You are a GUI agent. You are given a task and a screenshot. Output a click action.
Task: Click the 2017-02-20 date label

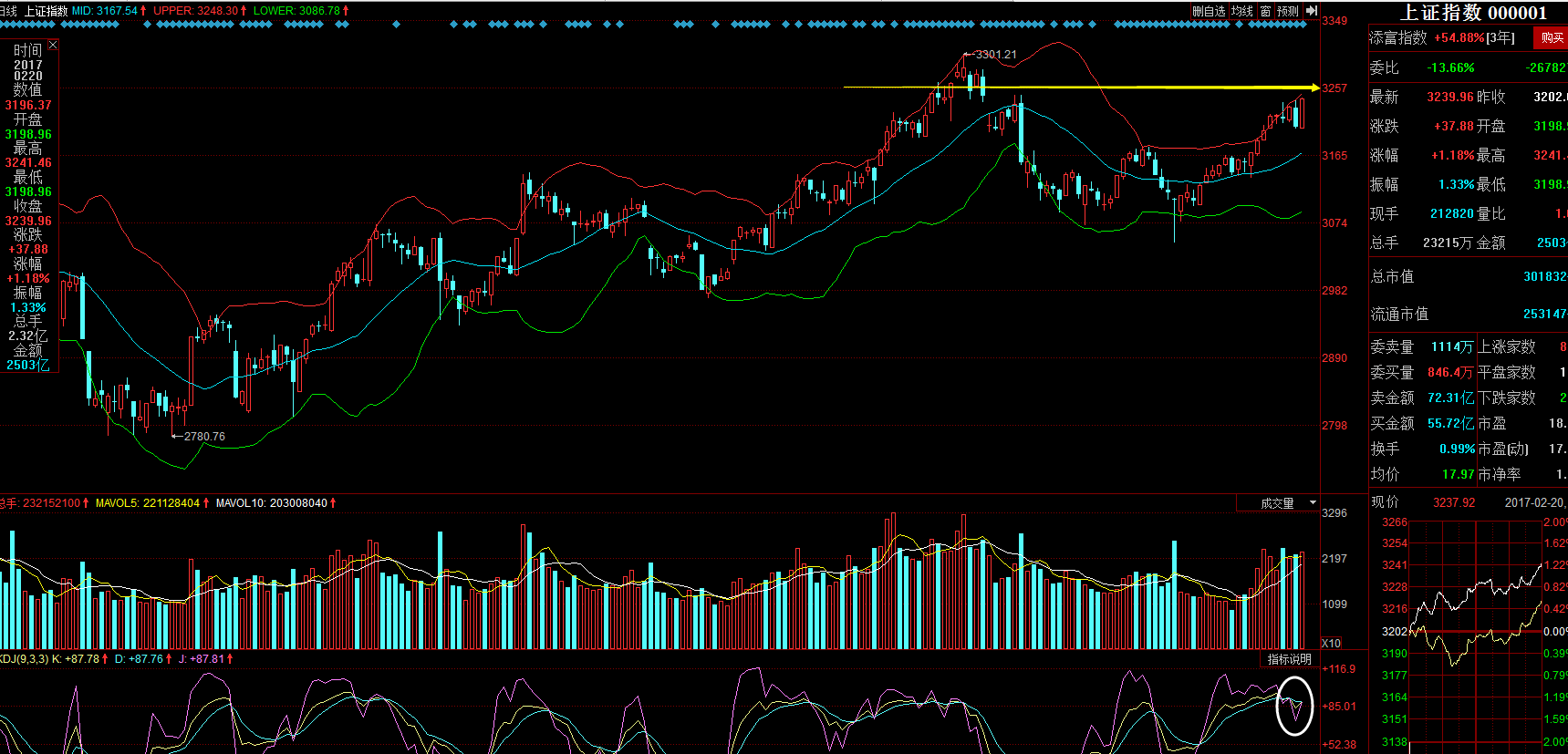[1534, 502]
